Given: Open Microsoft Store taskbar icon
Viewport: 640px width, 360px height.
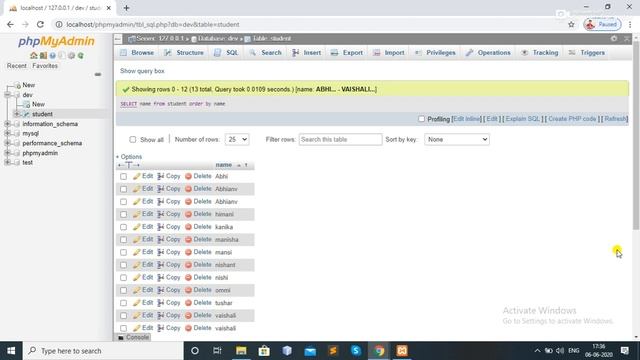Looking at the screenshot, I should point(264,351).
